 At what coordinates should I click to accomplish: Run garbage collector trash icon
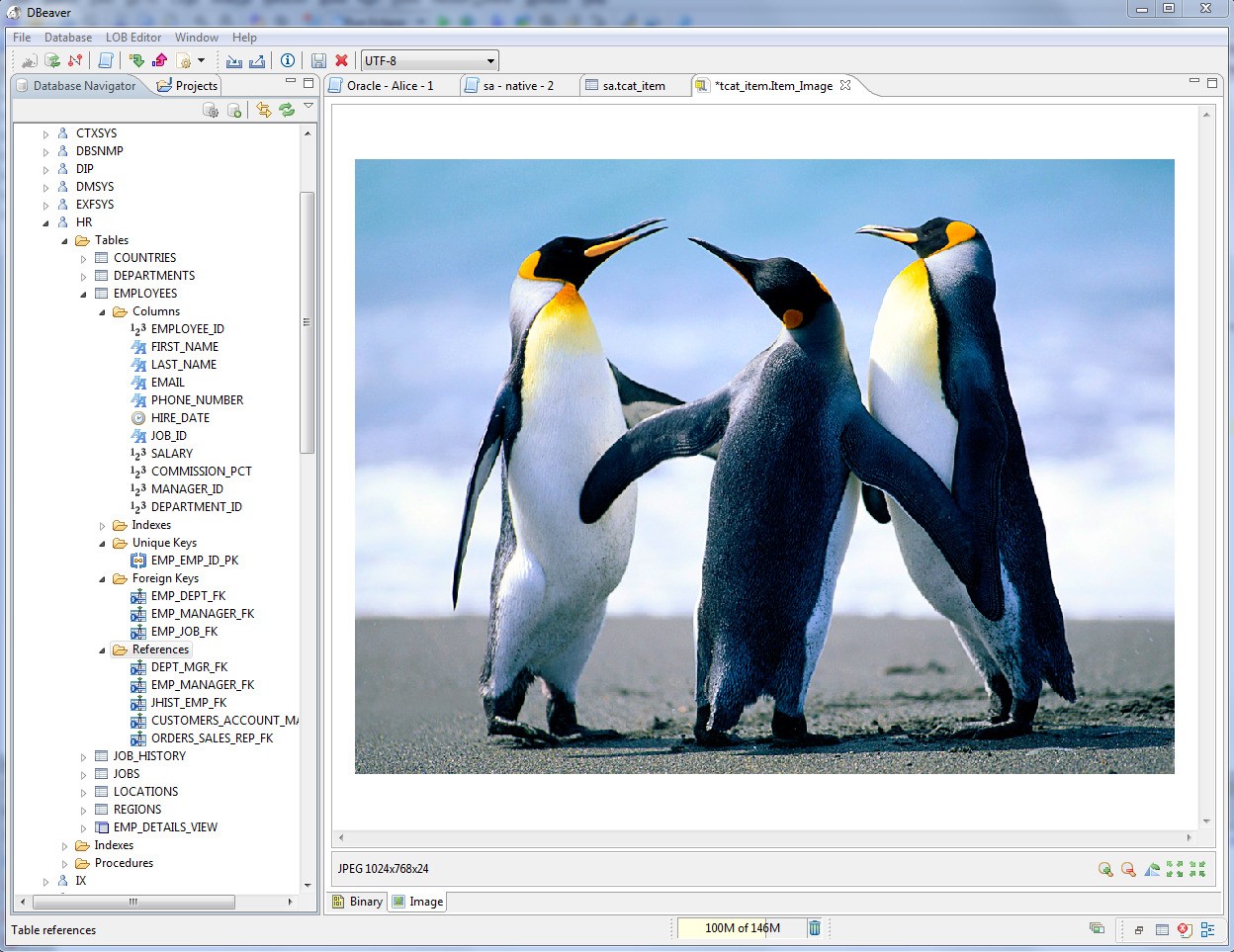click(815, 927)
